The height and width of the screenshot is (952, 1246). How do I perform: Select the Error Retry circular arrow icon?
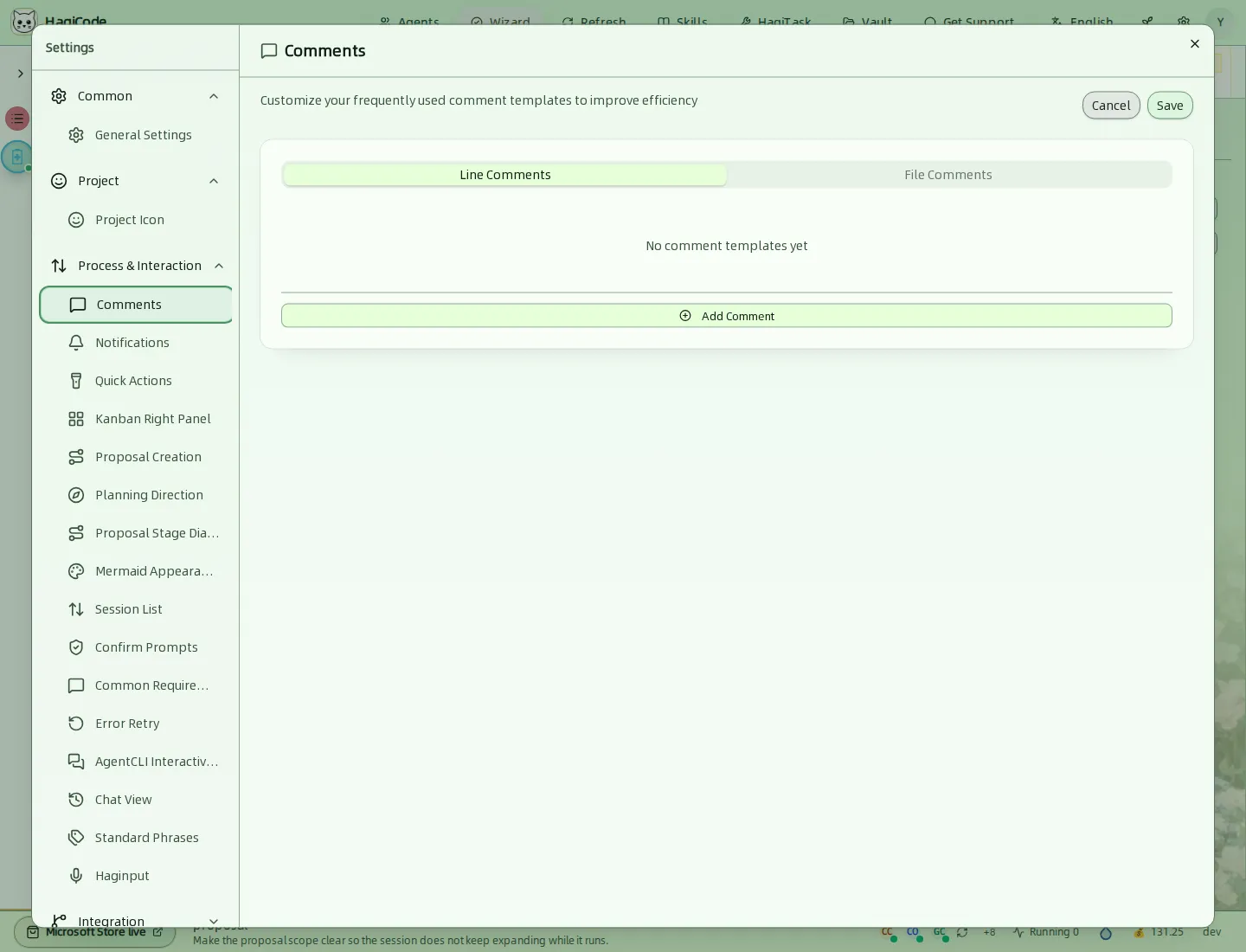click(76, 724)
